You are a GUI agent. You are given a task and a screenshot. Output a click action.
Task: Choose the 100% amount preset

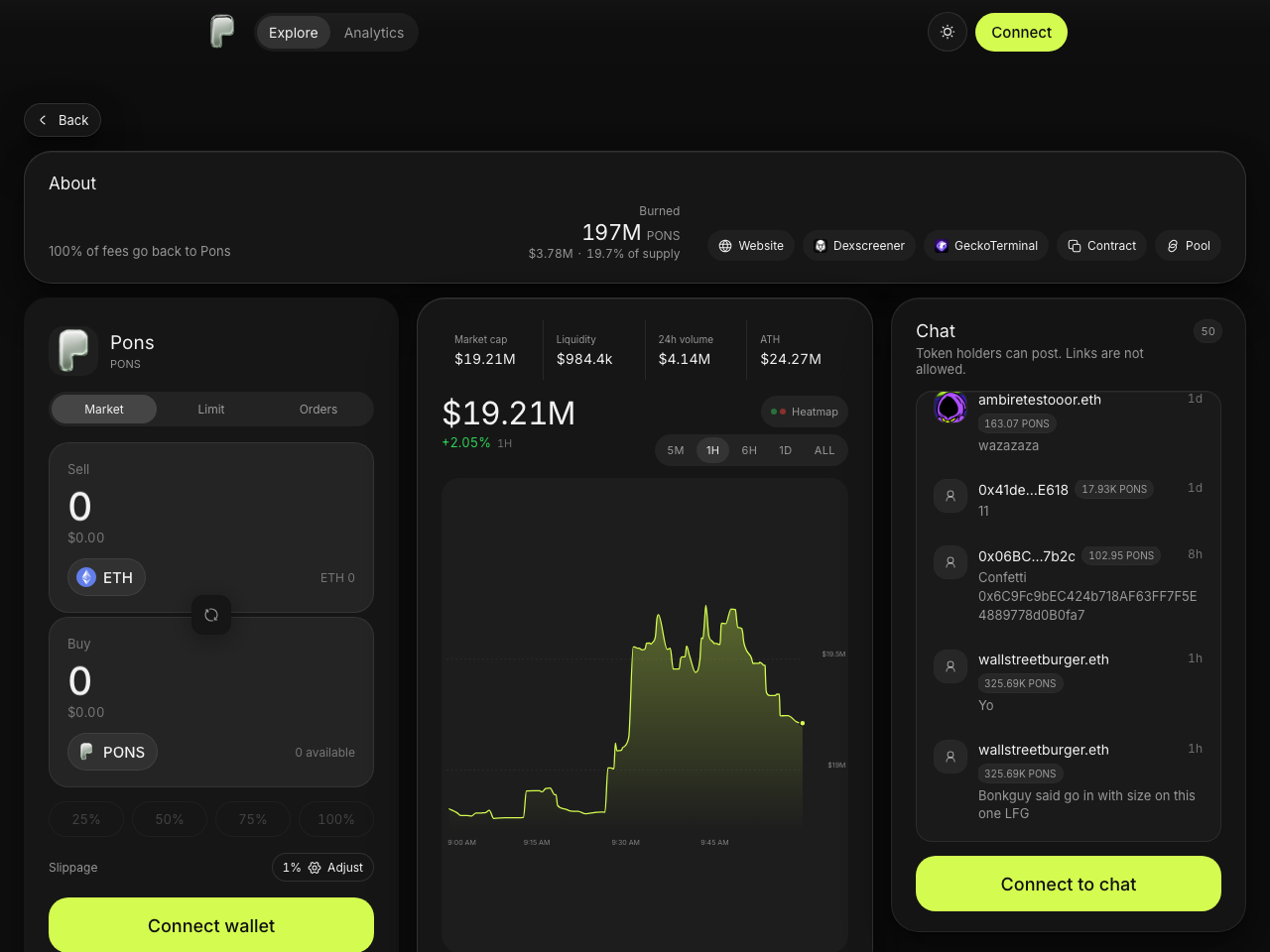[x=336, y=819]
